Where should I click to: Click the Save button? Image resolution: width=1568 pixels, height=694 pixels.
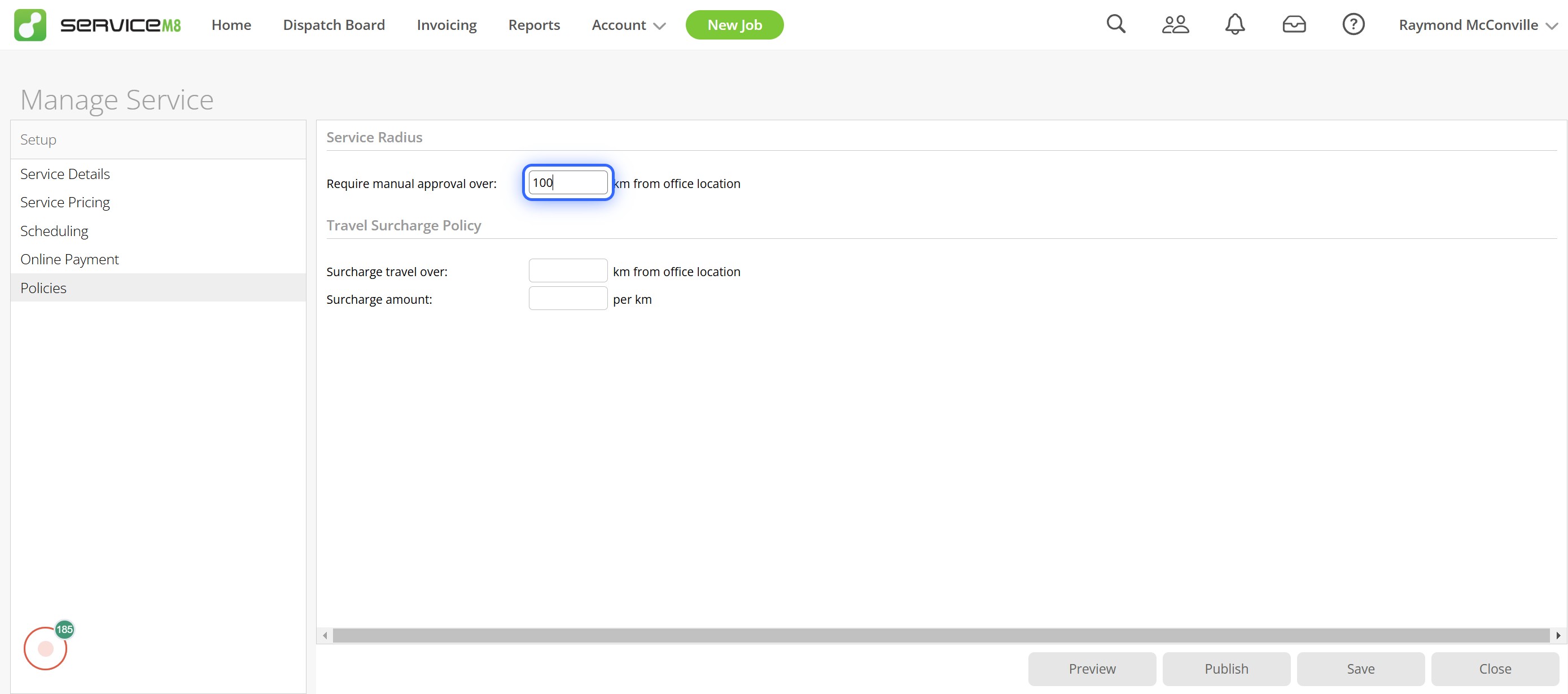(1360, 669)
